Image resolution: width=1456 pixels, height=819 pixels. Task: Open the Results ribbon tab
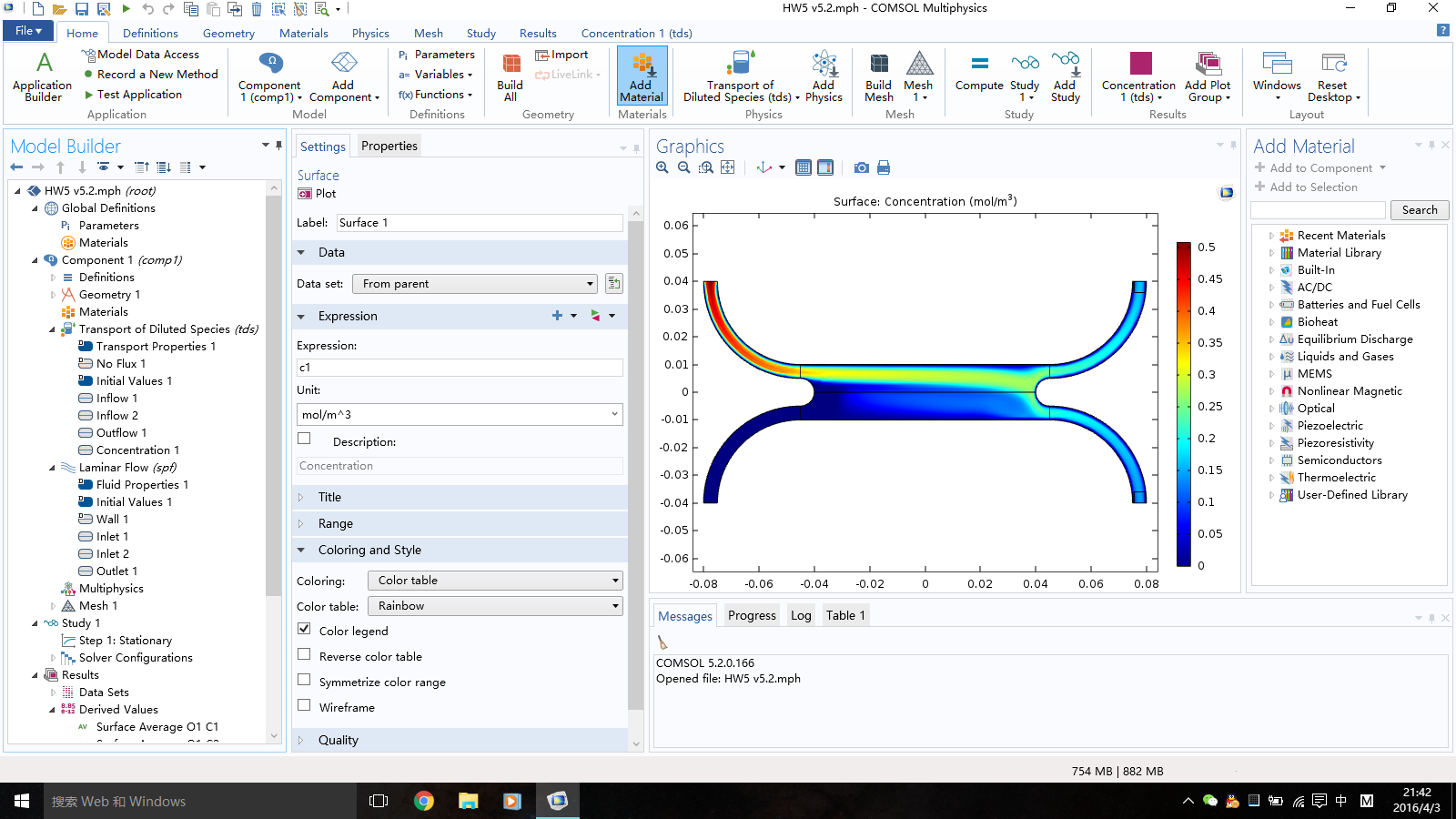coord(538,33)
